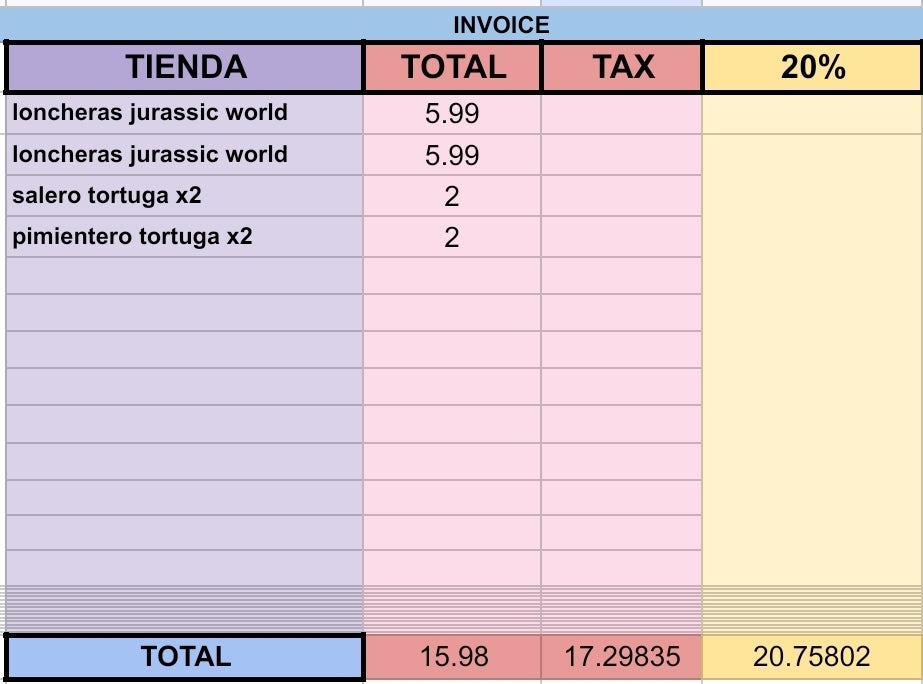The height and width of the screenshot is (684, 923).
Task: Select the pimientero tortuga x2 cell
Action: [185, 238]
